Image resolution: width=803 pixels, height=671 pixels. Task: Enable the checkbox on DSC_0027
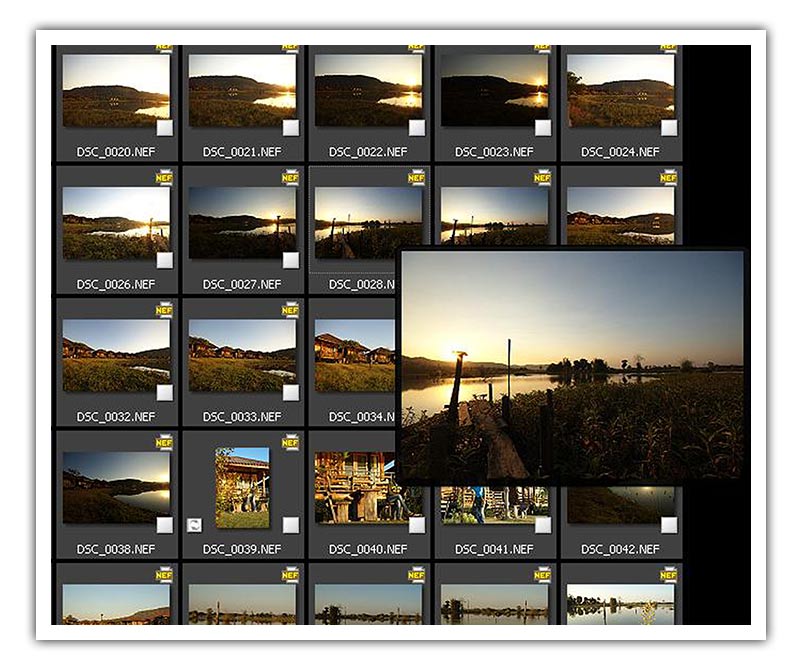(290, 260)
